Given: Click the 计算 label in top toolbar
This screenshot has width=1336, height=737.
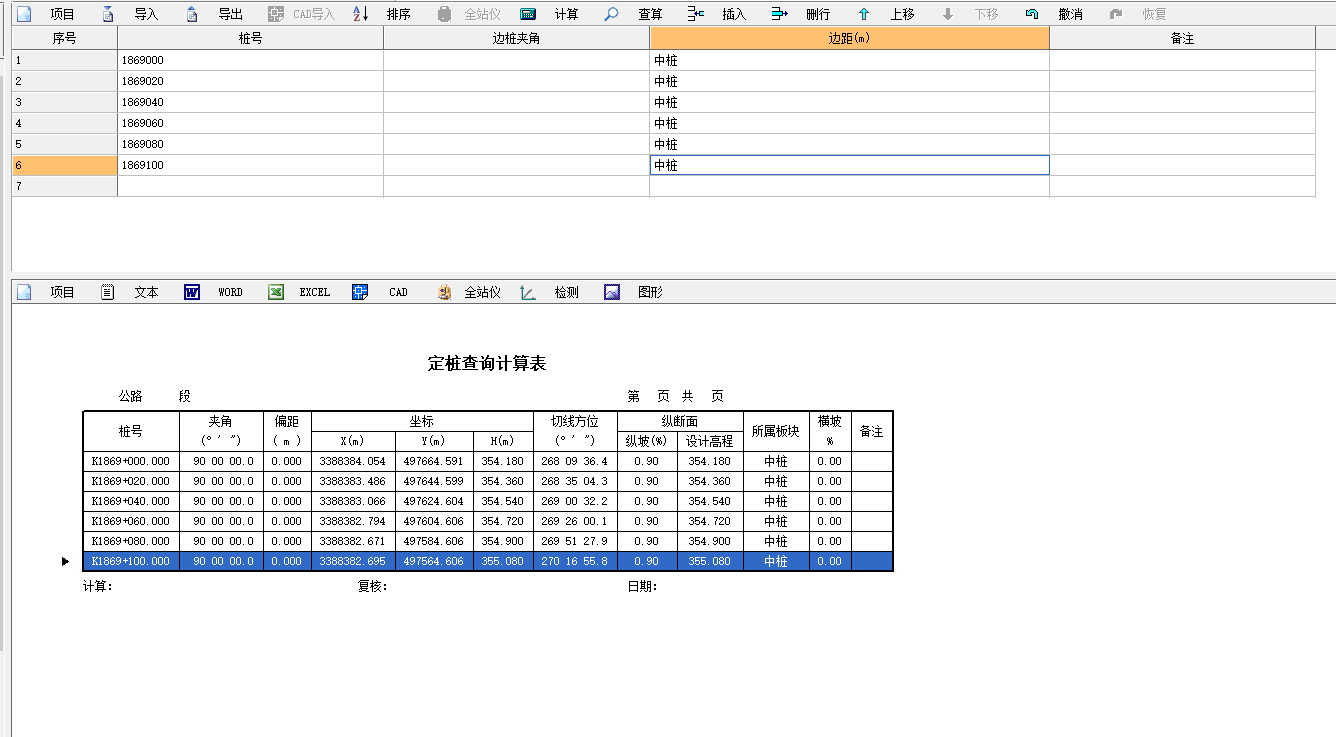Looking at the screenshot, I should (567, 14).
